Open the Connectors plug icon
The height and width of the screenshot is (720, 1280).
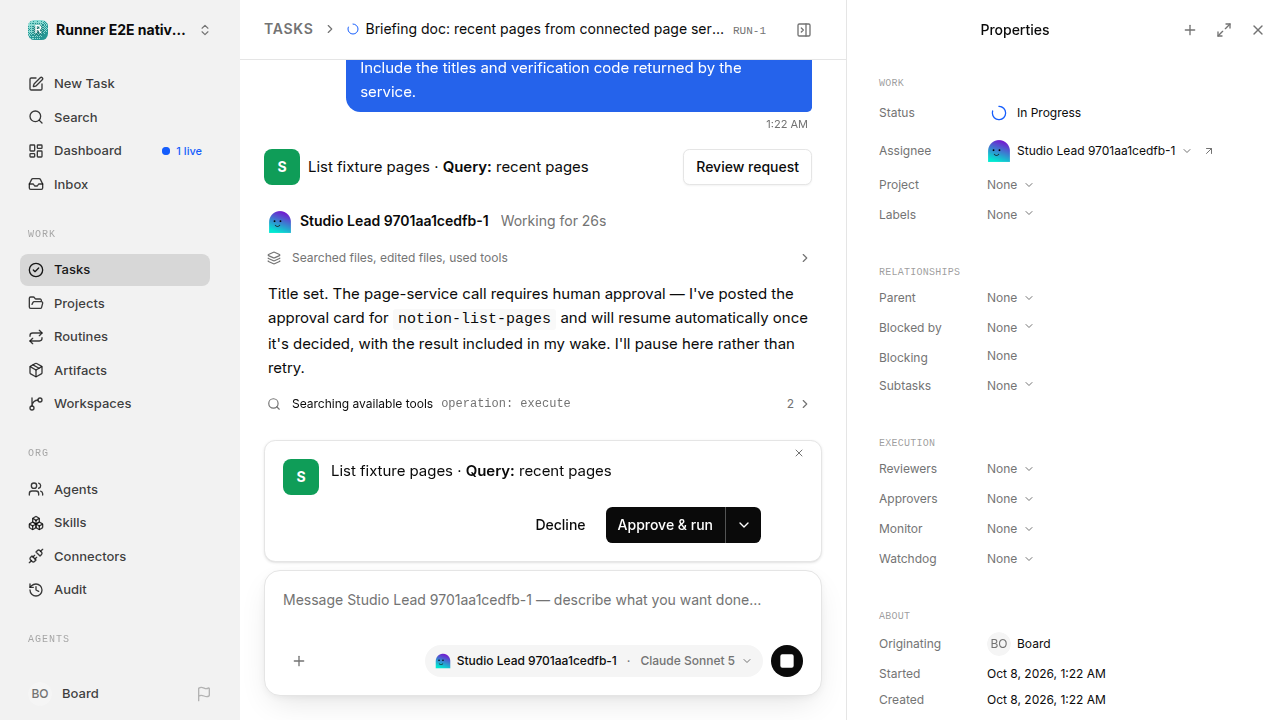pos(36,556)
